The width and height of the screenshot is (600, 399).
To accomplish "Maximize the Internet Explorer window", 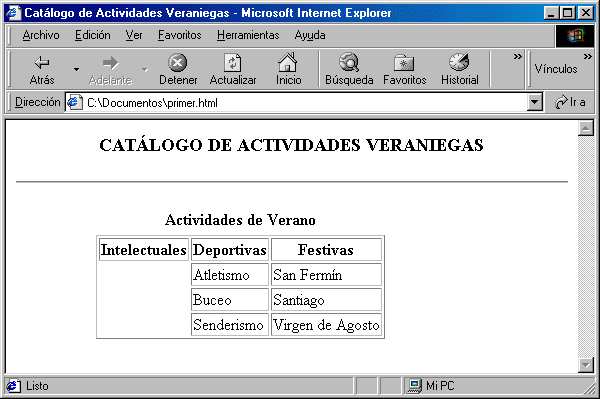I will point(567,13).
